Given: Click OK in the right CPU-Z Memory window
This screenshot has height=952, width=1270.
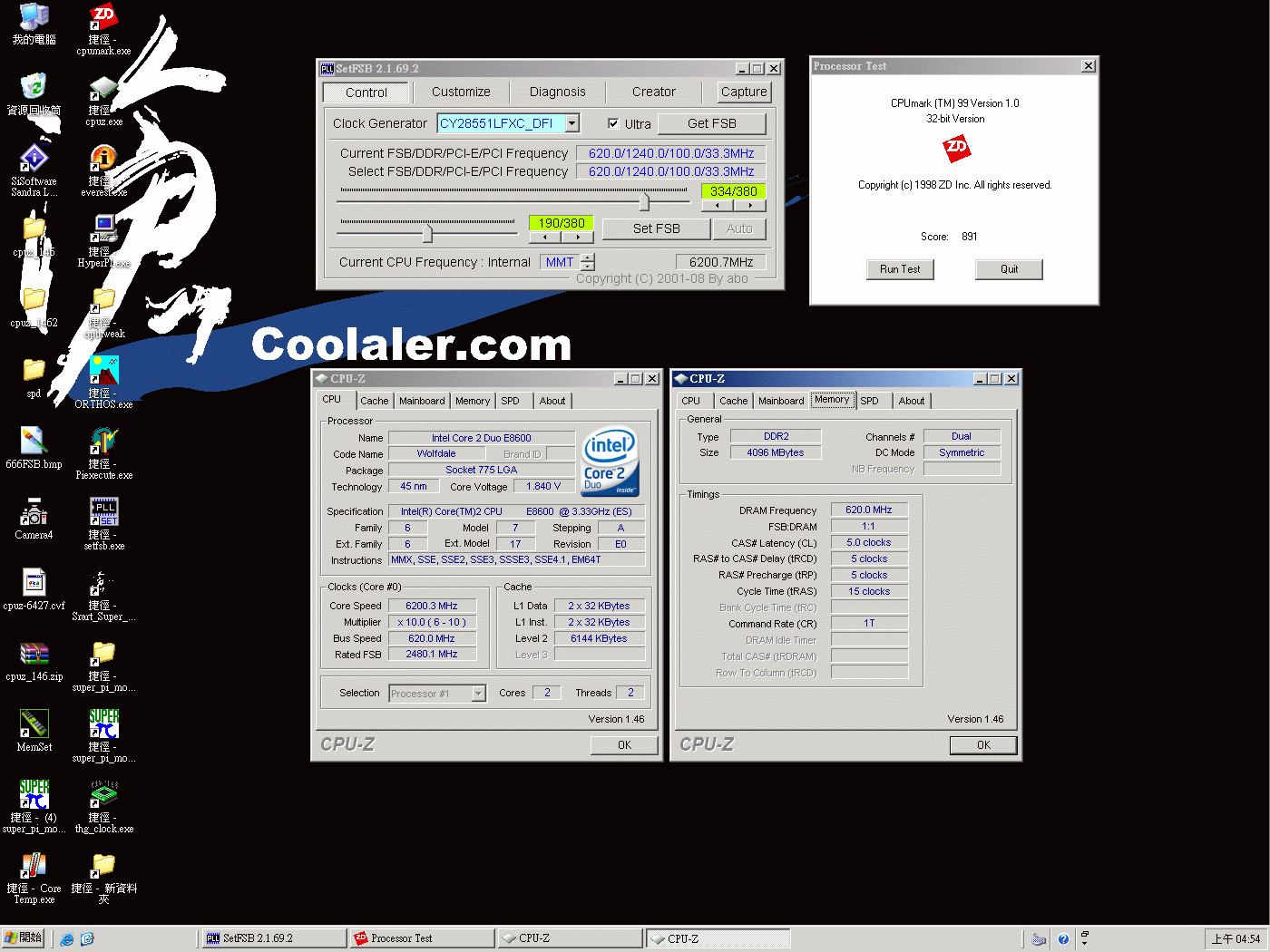Looking at the screenshot, I should pos(983,745).
